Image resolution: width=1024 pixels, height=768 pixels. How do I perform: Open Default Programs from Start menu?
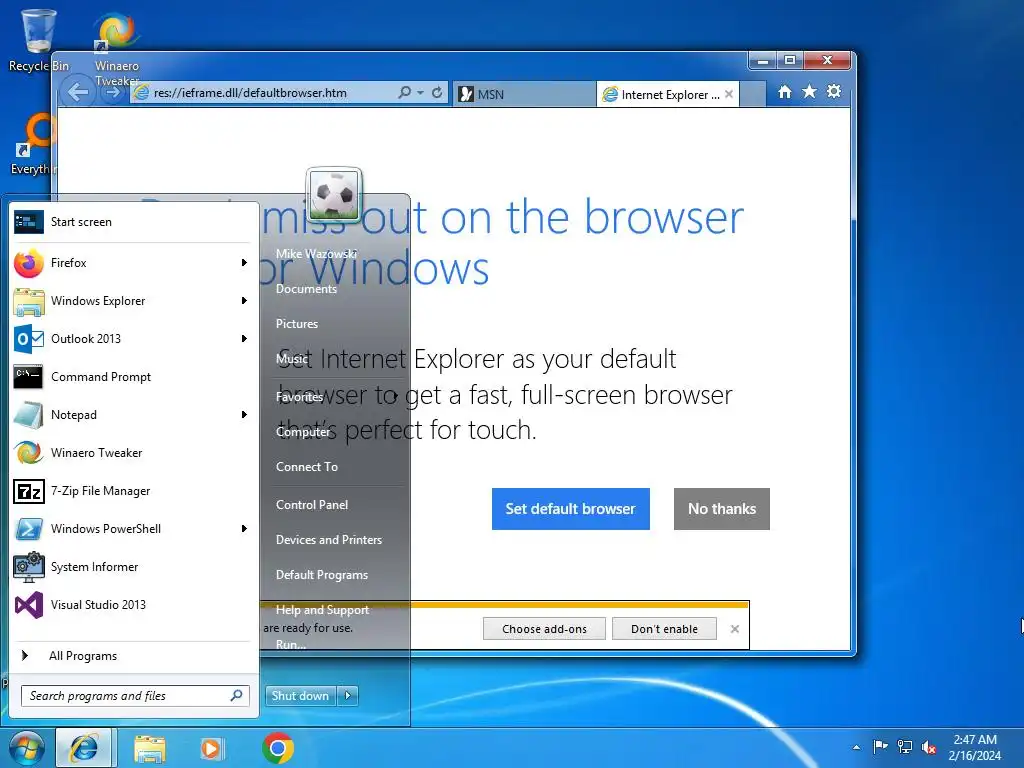tap(322, 575)
